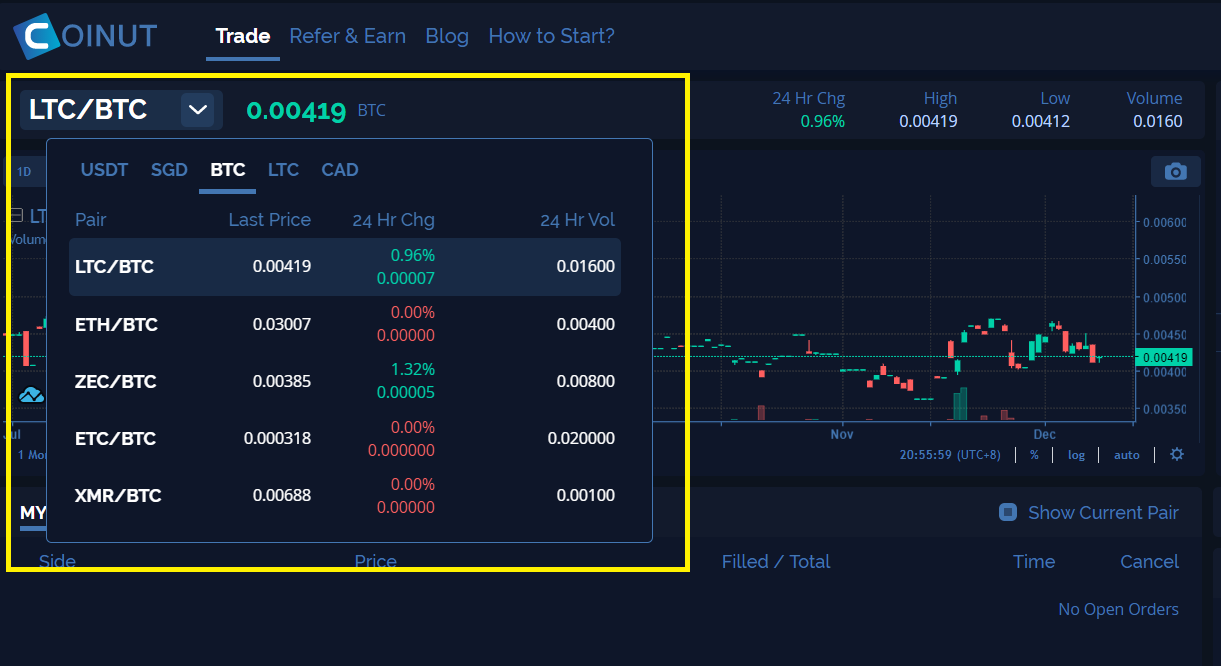The height and width of the screenshot is (666, 1221).
Task: Open chart settings gear icon
Action: (x=1177, y=454)
